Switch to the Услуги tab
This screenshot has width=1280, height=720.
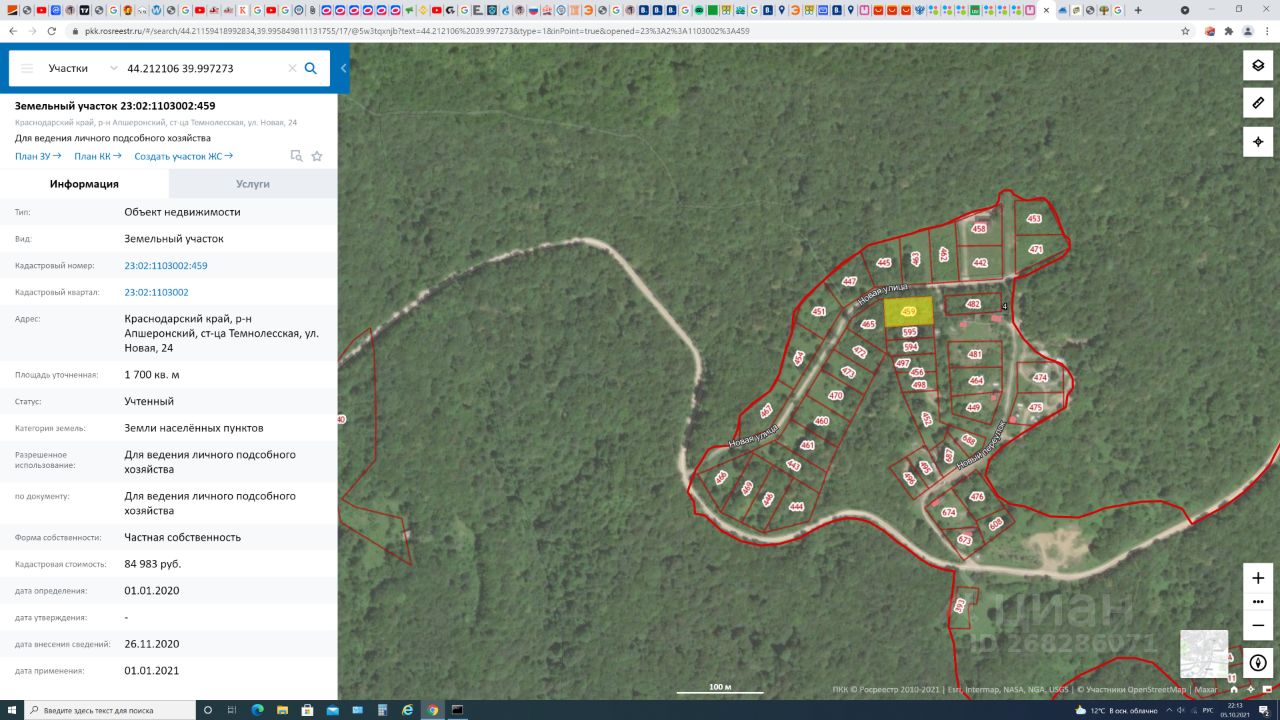pos(253,184)
